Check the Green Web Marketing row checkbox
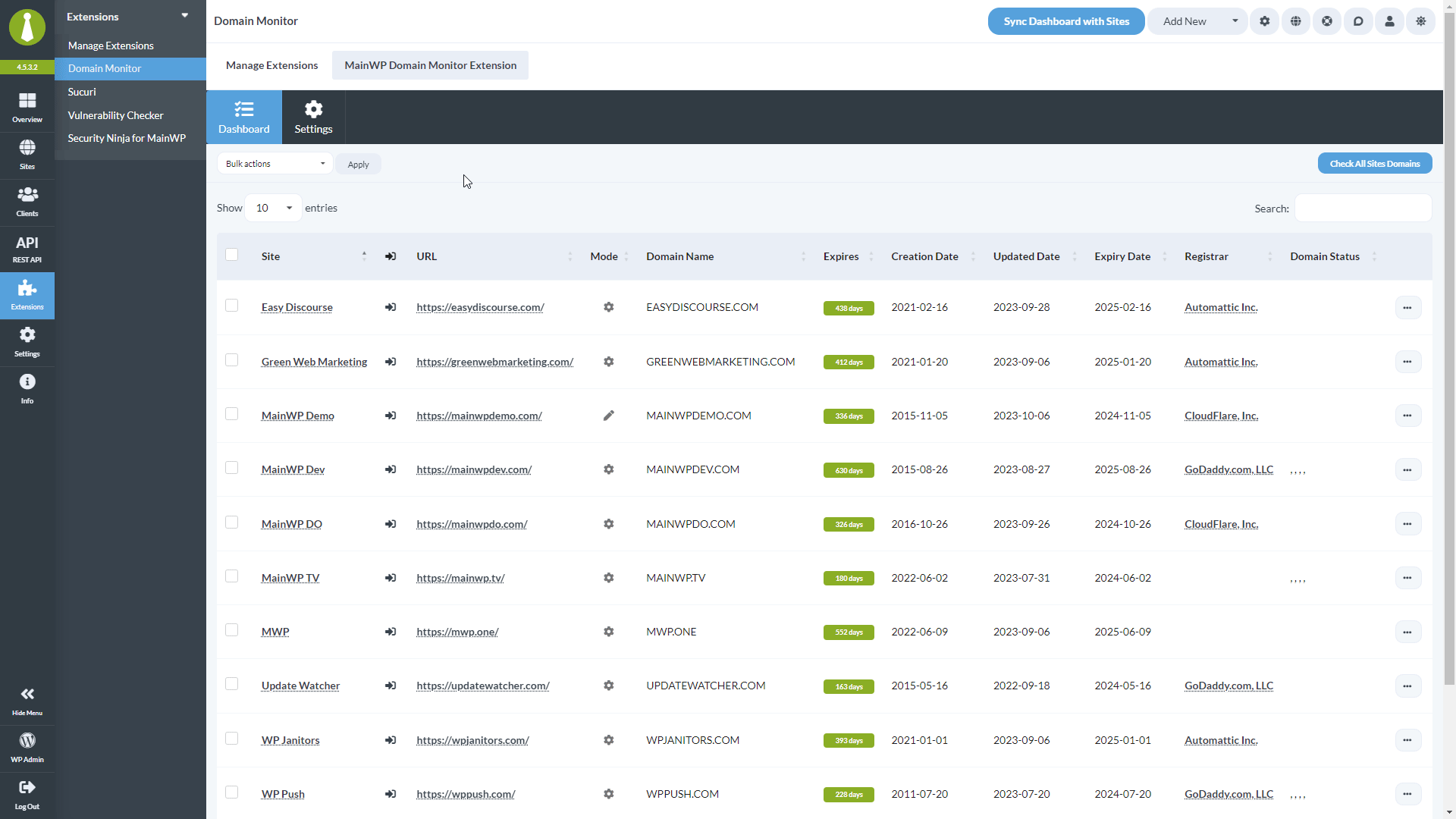Viewport: 1456px width, 819px height. (232, 360)
